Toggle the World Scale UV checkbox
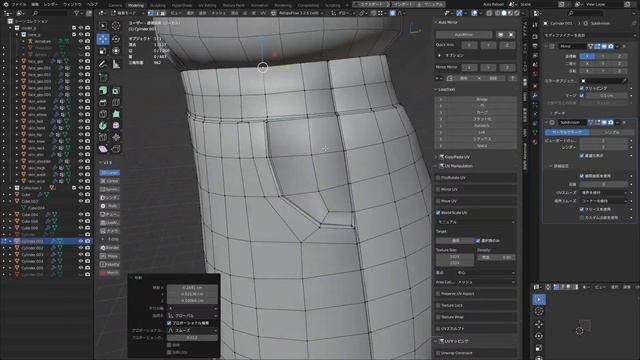 pyautogui.click(x=438, y=213)
